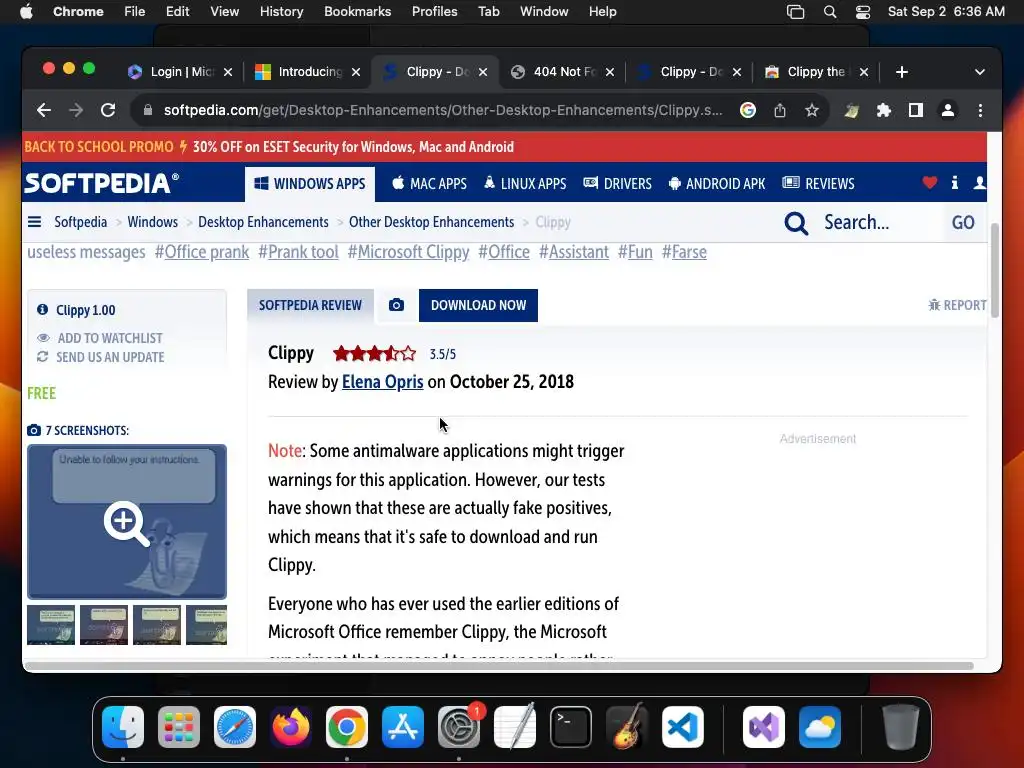Click the Report link

pyautogui.click(x=957, y=305)
